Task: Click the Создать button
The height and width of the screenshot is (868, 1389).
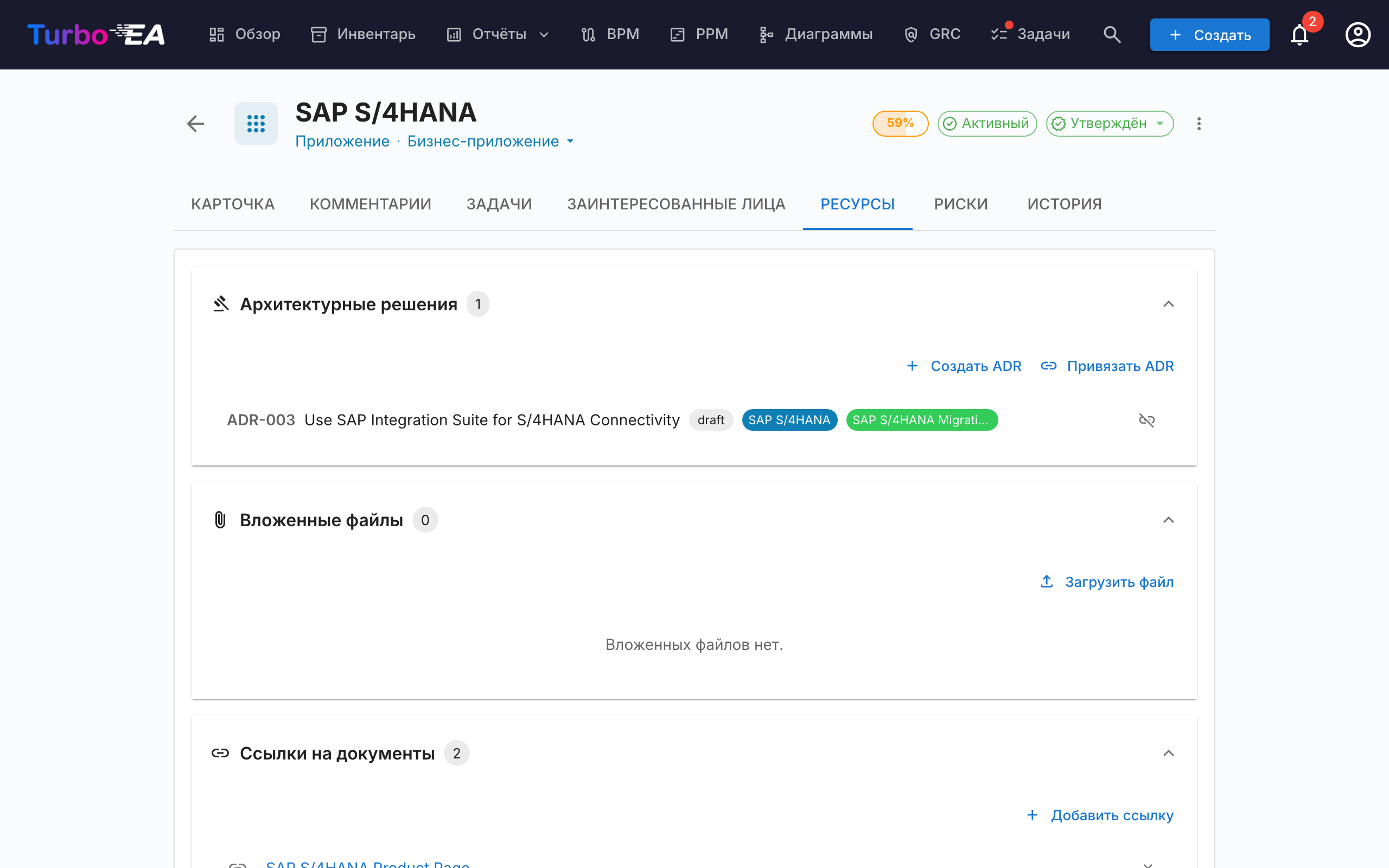Action: [x=1209, y=34]
